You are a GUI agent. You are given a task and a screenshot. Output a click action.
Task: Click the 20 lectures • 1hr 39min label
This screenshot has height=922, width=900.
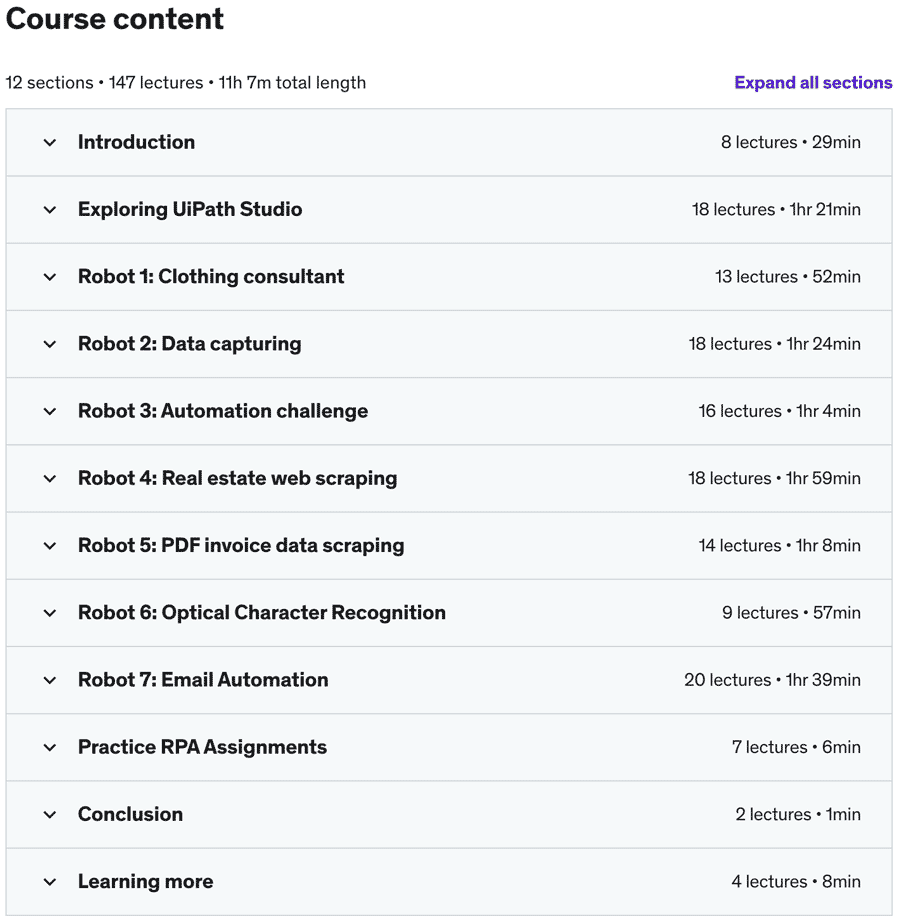coord(772,680)
